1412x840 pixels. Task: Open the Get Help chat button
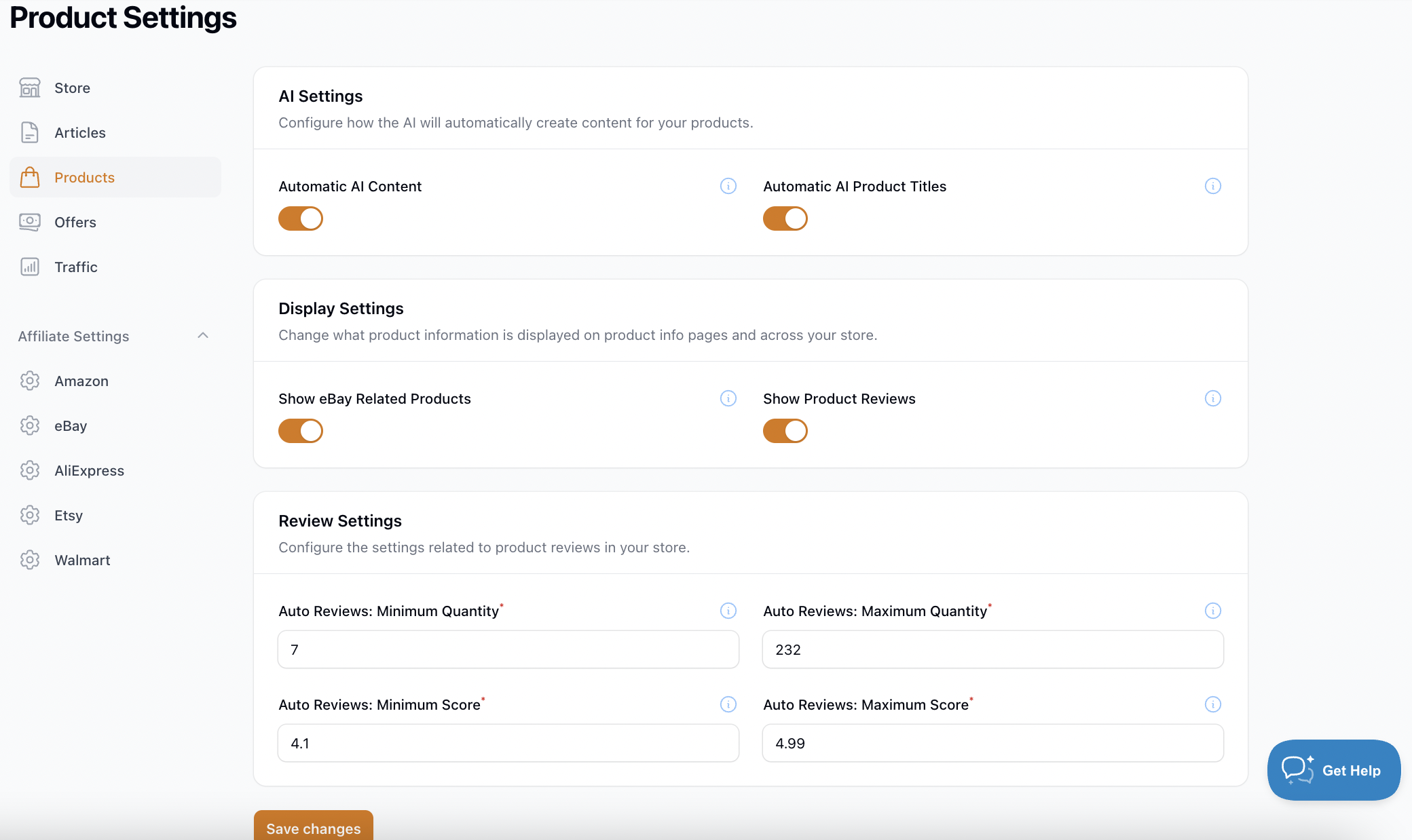(1333, 771)
